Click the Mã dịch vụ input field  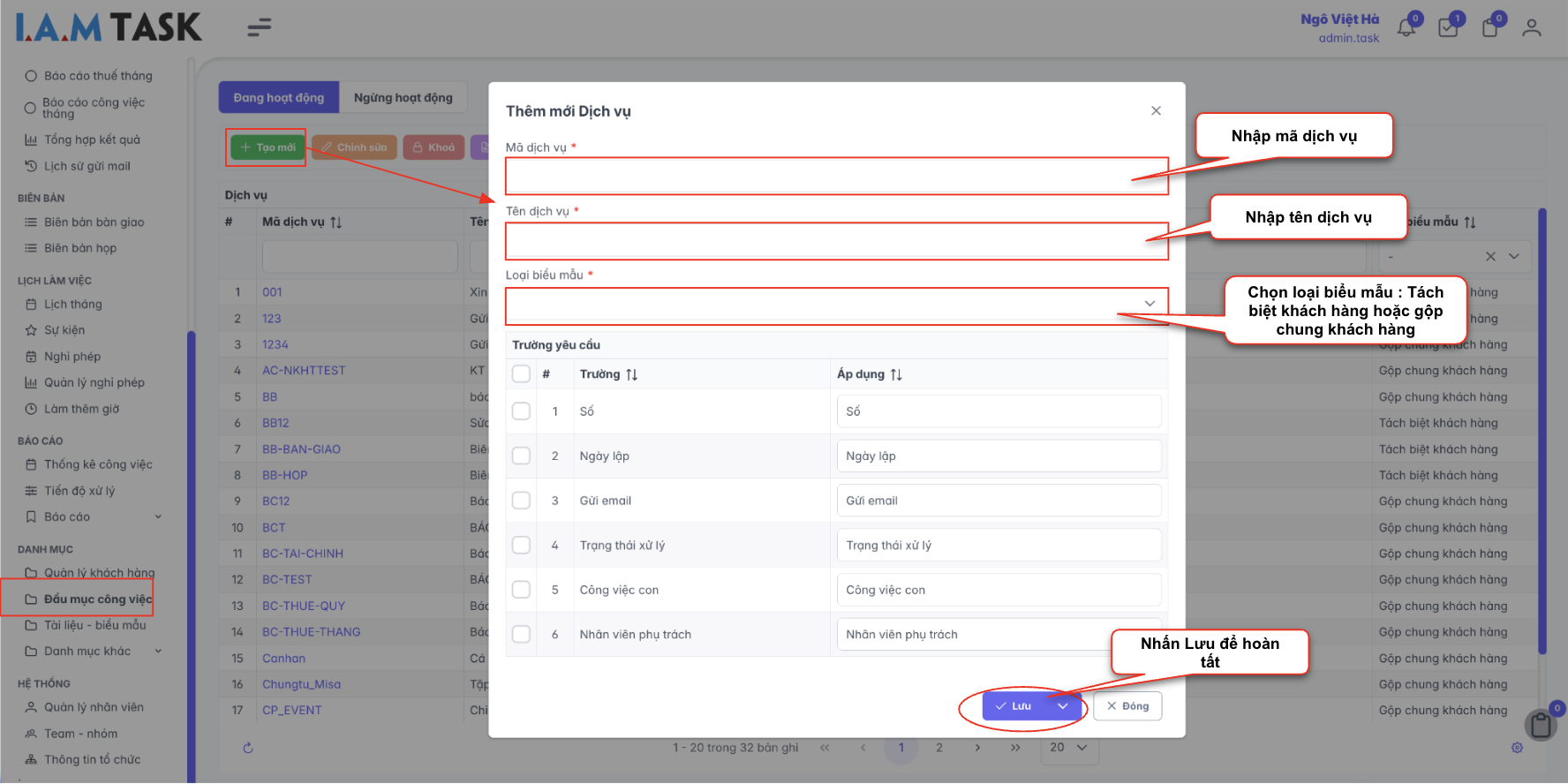coord(836,176)
